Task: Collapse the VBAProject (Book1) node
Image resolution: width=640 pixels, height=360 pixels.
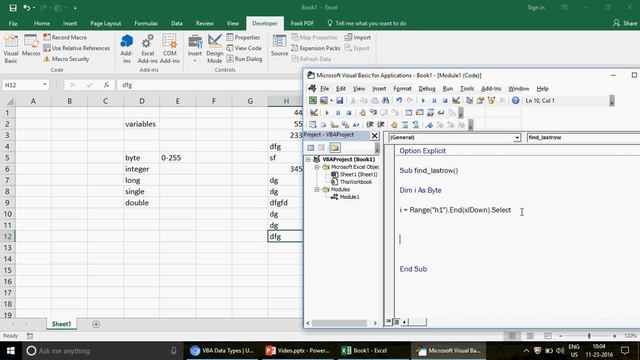Action: pyautogui.click(x=309, y=159)
